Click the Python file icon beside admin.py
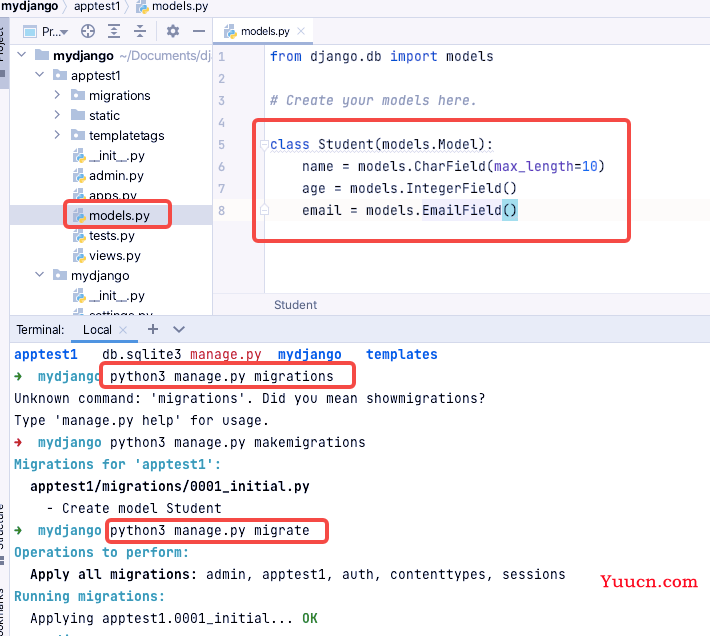The width and height of the screenshot is (710, 636). [x=79, y=176]
